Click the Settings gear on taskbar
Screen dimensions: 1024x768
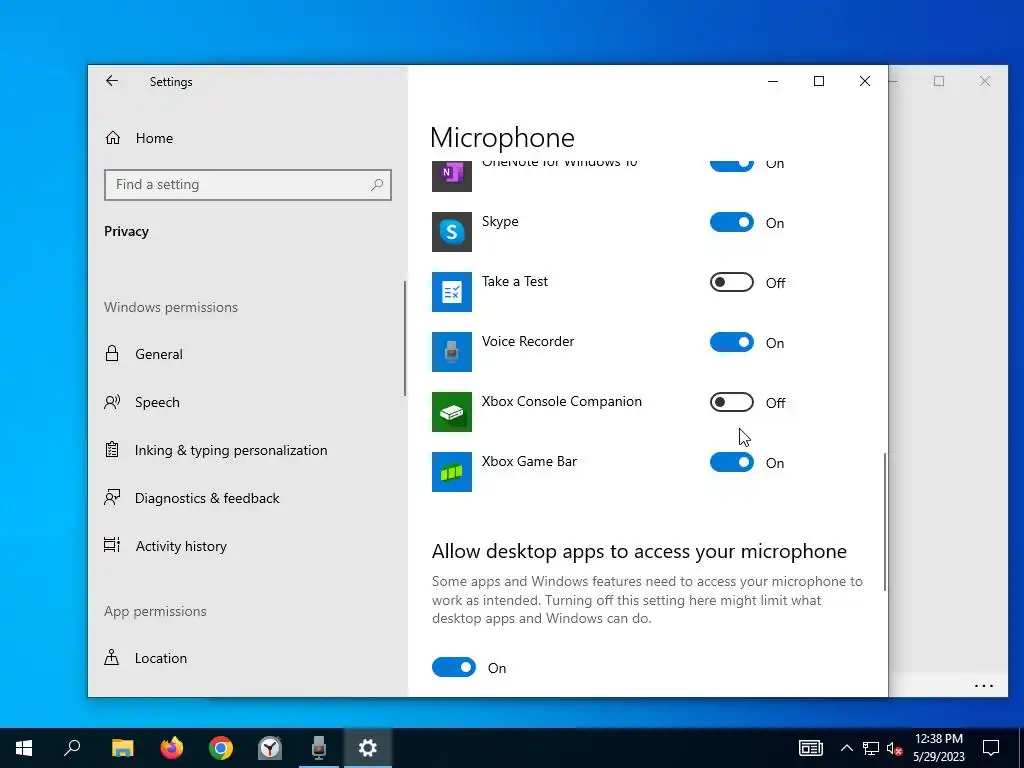click(368, 748)
